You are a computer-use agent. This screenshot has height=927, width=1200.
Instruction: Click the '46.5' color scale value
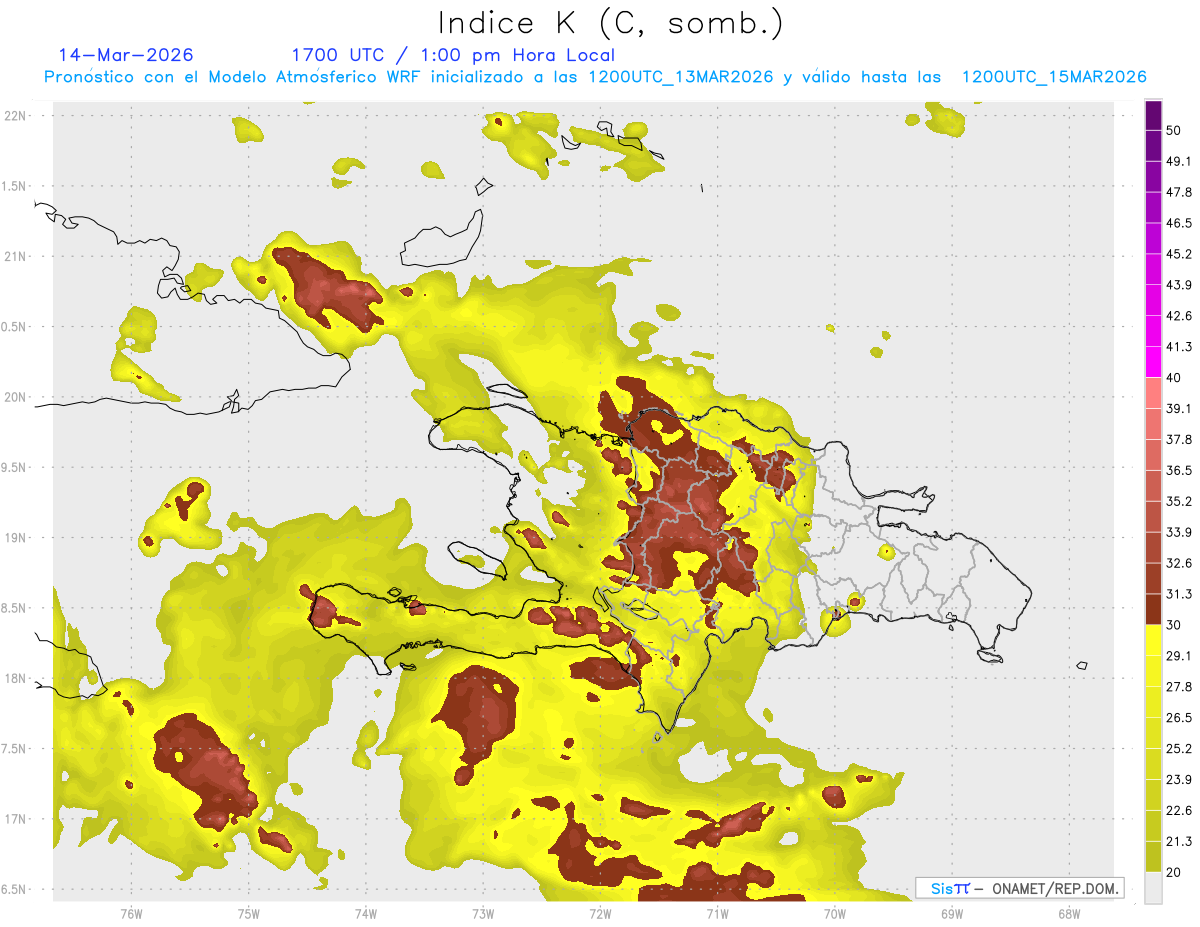[x=1180, y=223]
